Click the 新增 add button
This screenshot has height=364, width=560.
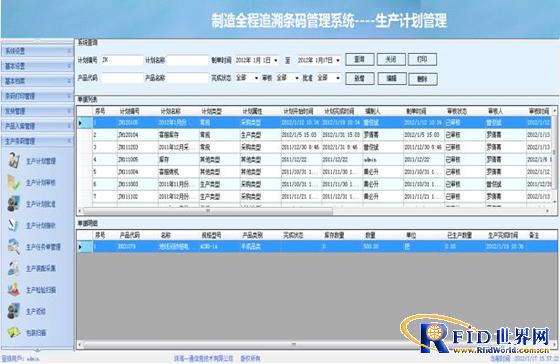(x=360, y=79)
